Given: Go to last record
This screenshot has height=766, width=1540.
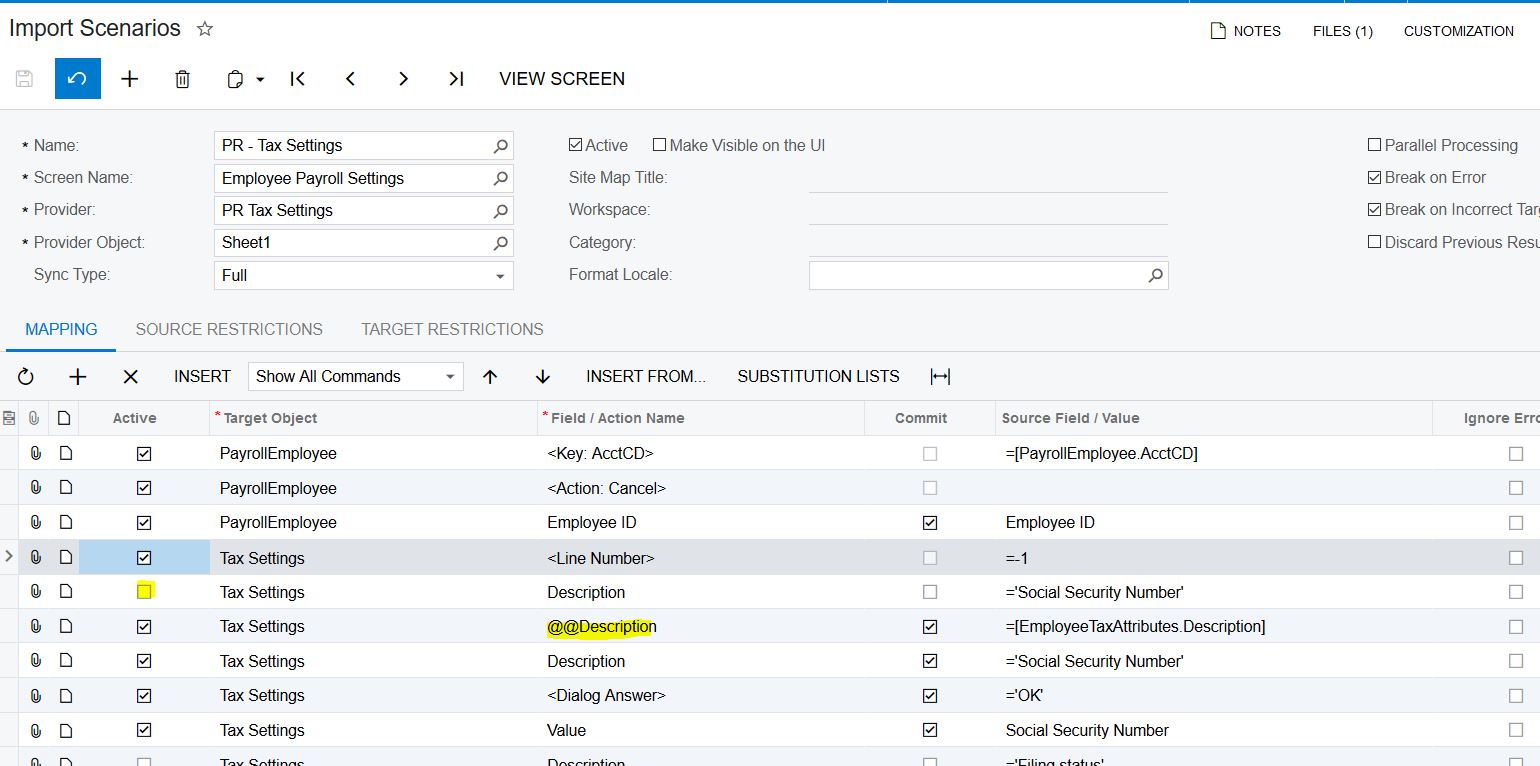Looking at the screenshot, I should point(456,79).
